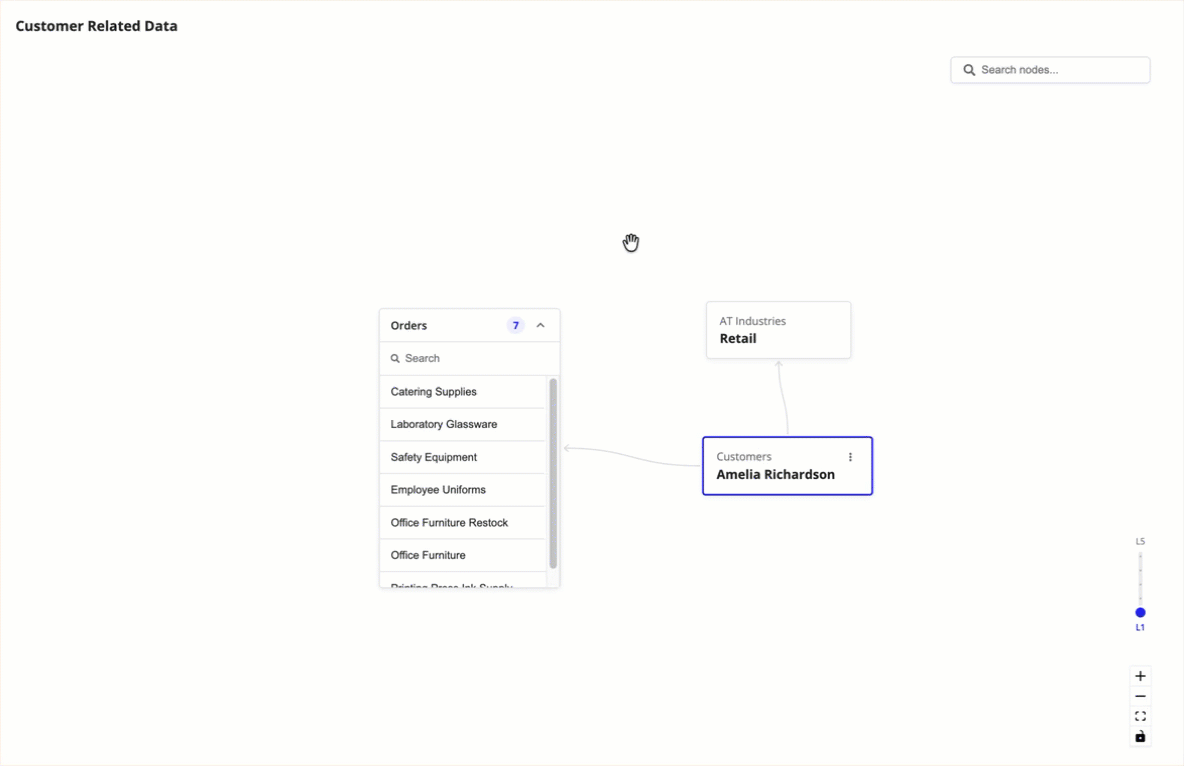This screenshot has height=766, width=1184.
Task: Click the Orders panel header title
Action: 409,326
